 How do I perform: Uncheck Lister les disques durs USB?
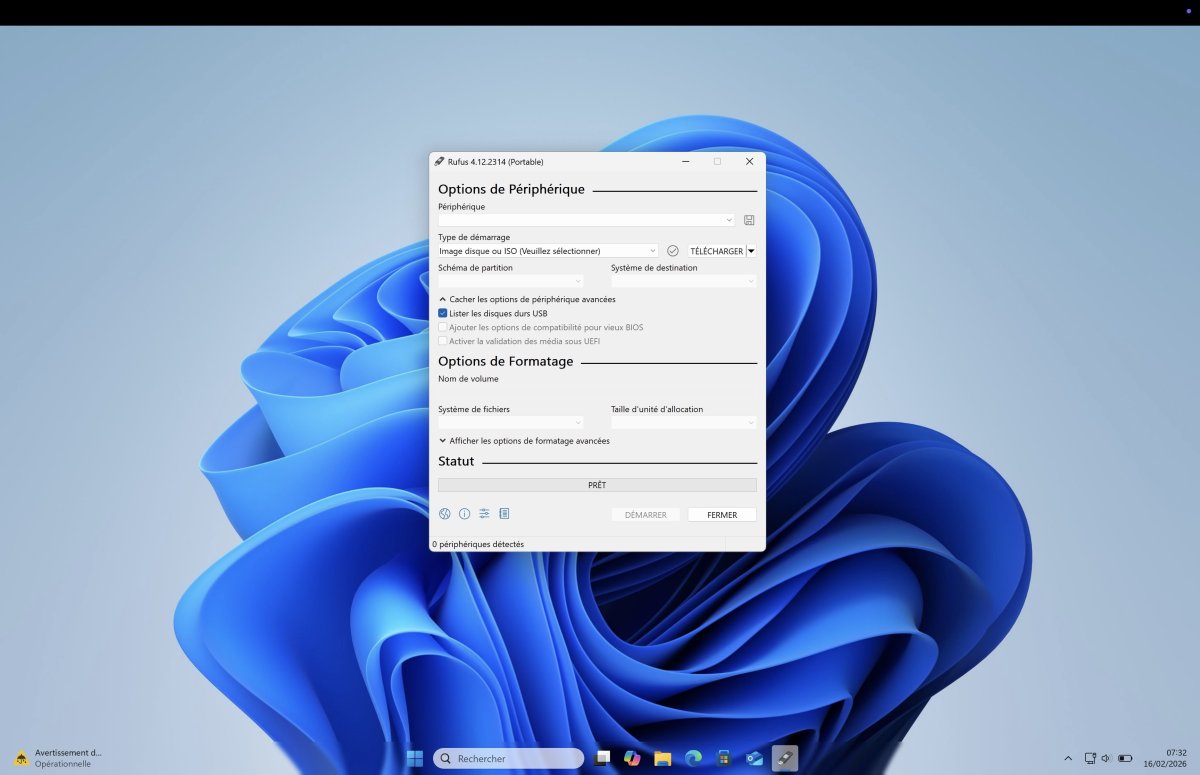coord(442,313)
